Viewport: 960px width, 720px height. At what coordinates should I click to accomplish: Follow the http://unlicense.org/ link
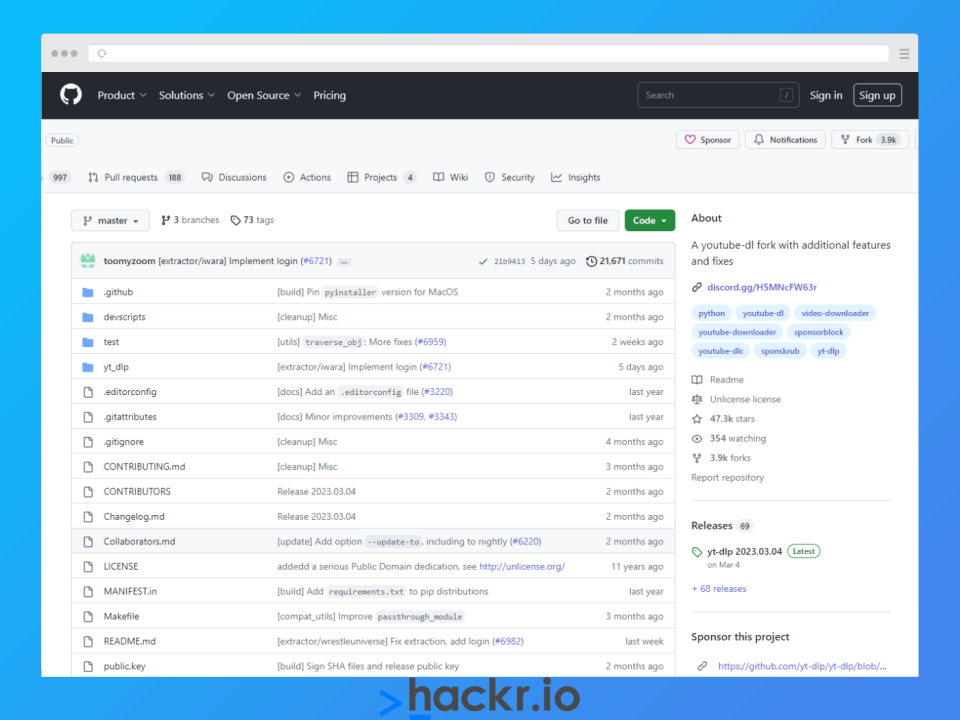coord(522,567)
